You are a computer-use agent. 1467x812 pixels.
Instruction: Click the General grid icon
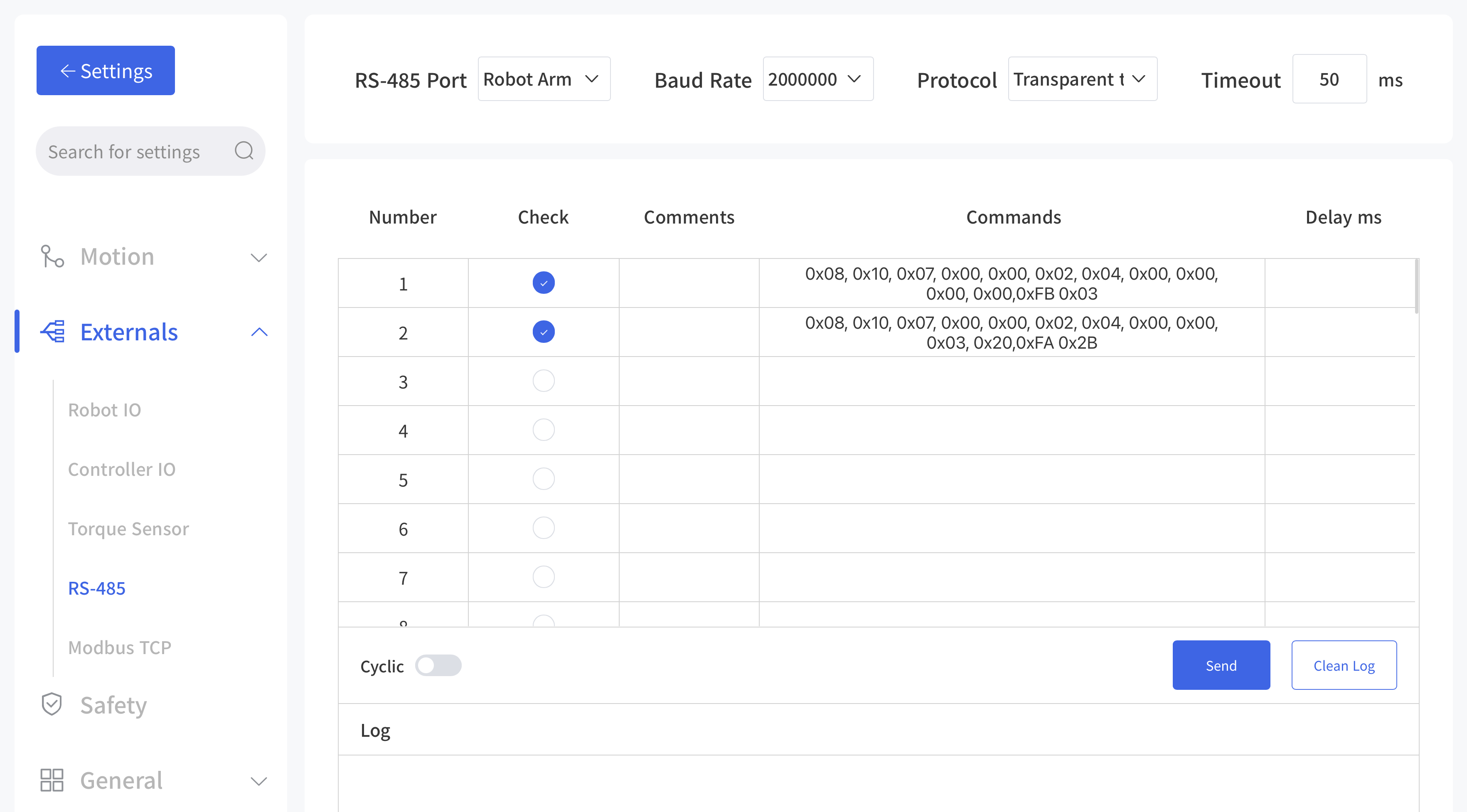point(52,780)
